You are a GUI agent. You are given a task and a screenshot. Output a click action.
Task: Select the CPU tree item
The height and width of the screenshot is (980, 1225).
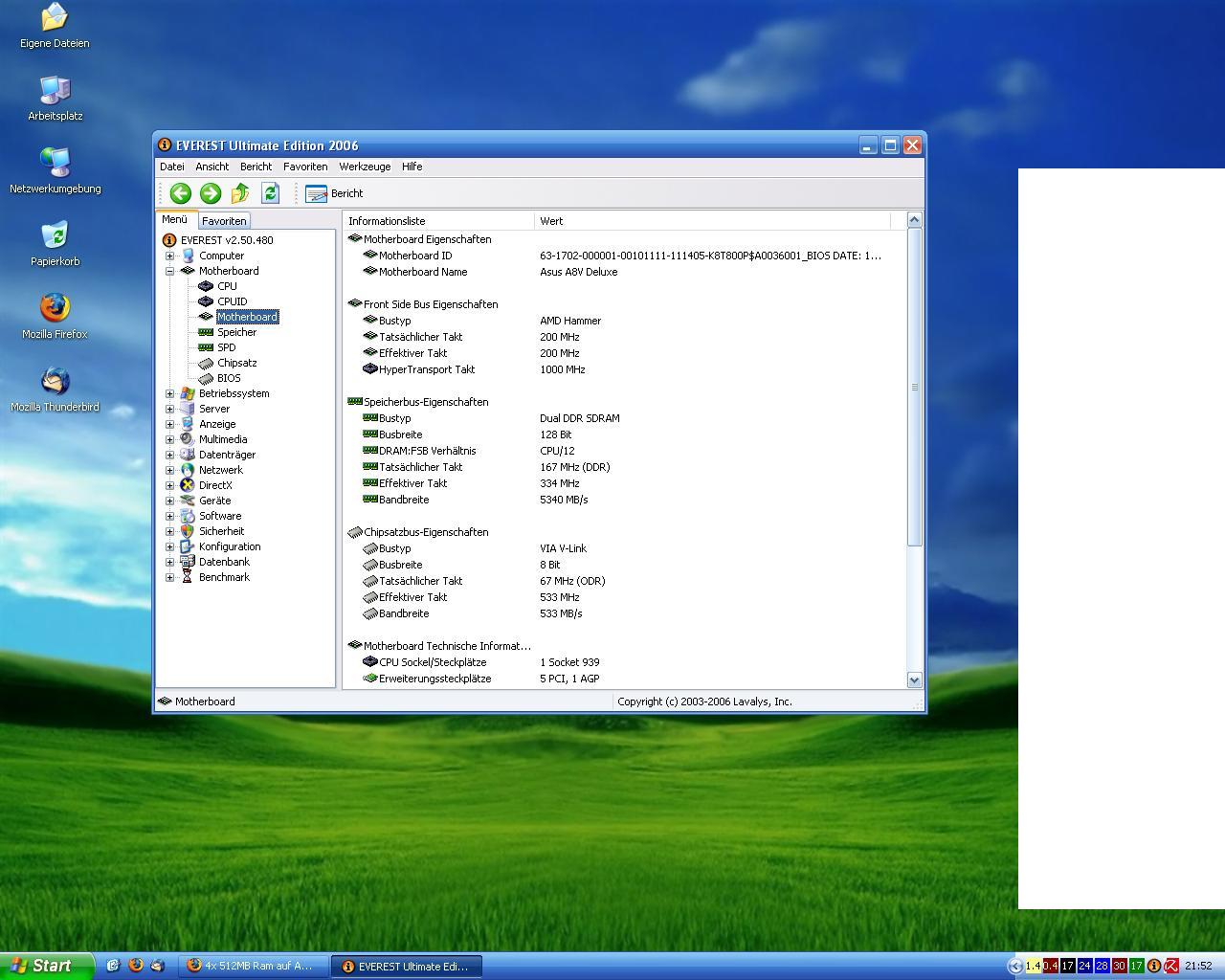[227, 286]
